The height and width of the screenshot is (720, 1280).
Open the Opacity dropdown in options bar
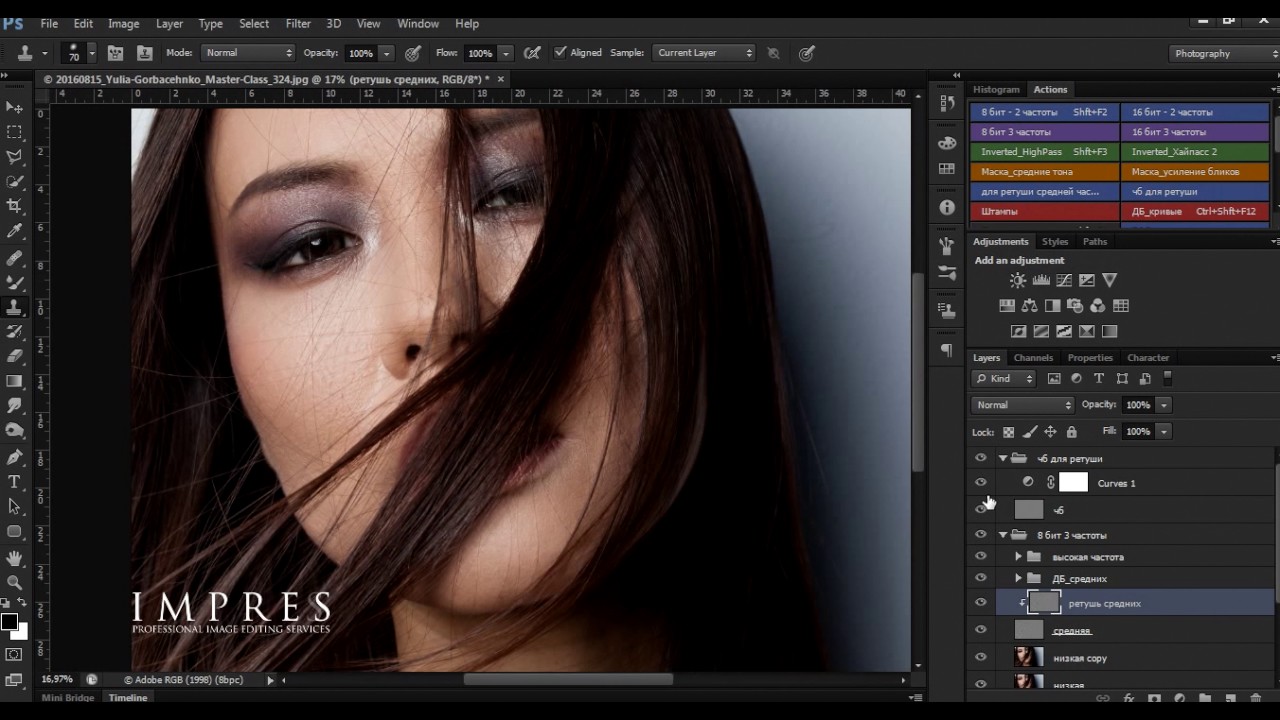386,53
